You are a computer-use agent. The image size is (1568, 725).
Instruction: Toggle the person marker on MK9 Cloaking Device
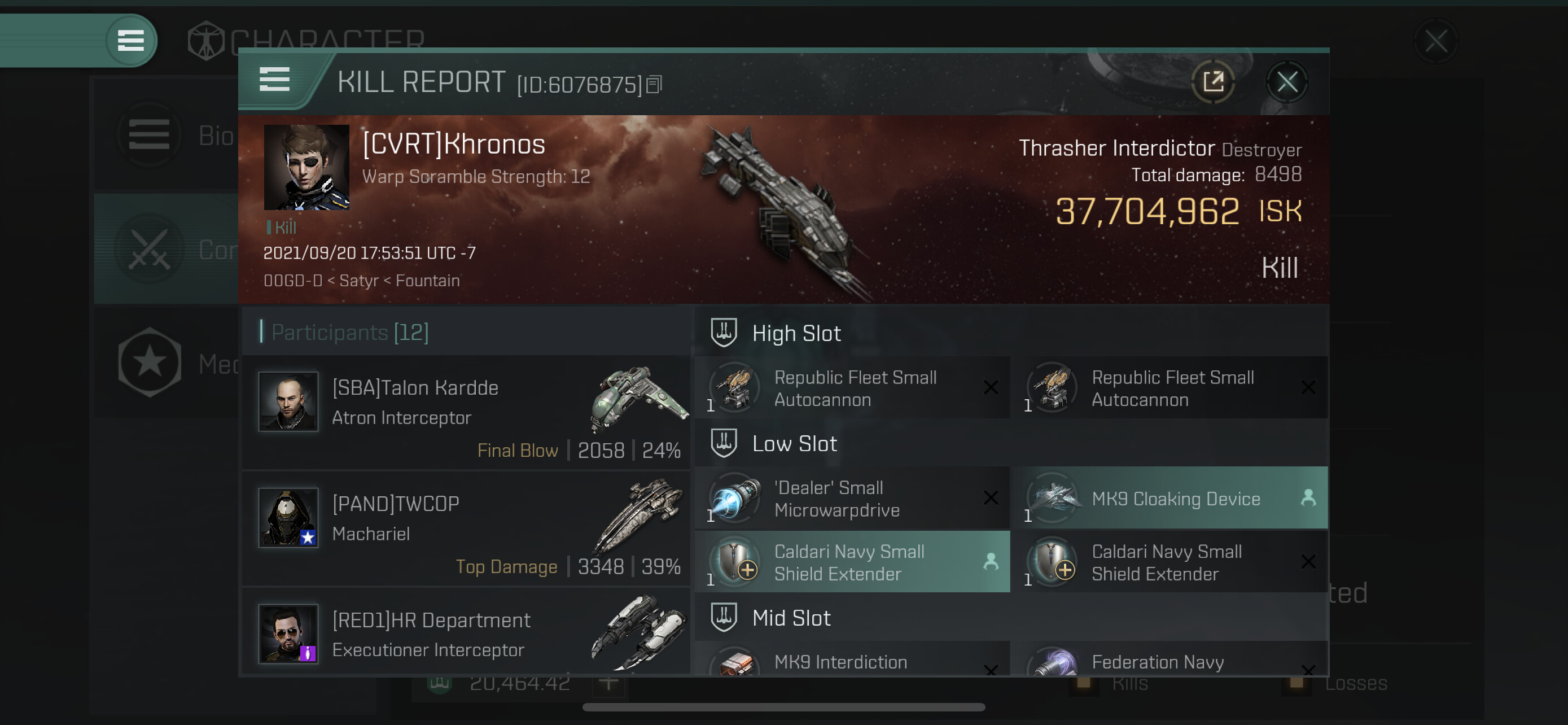pos(1308,498)
